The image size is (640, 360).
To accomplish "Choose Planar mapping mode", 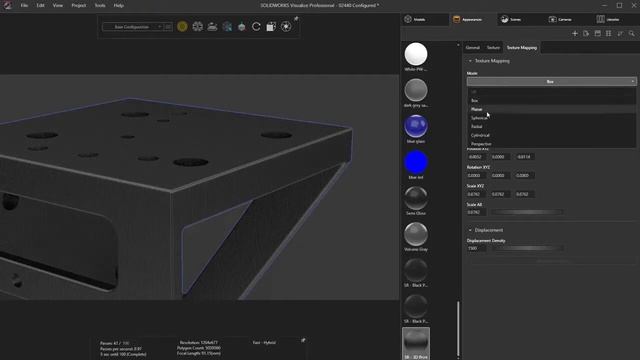I will (x=551, y=109).
